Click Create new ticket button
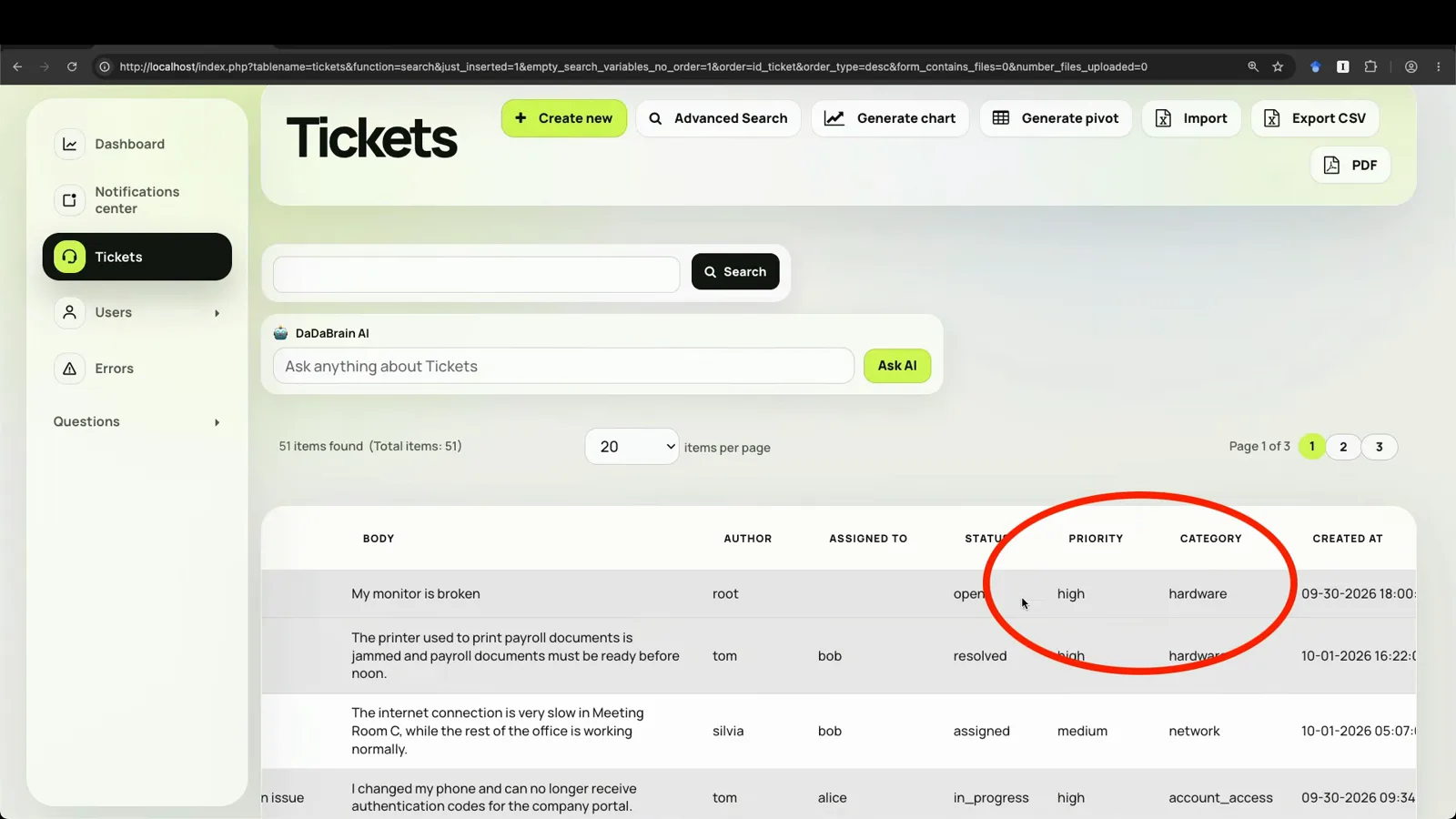The height and width of the screenshot is (819, 1456). click(564, 118)
